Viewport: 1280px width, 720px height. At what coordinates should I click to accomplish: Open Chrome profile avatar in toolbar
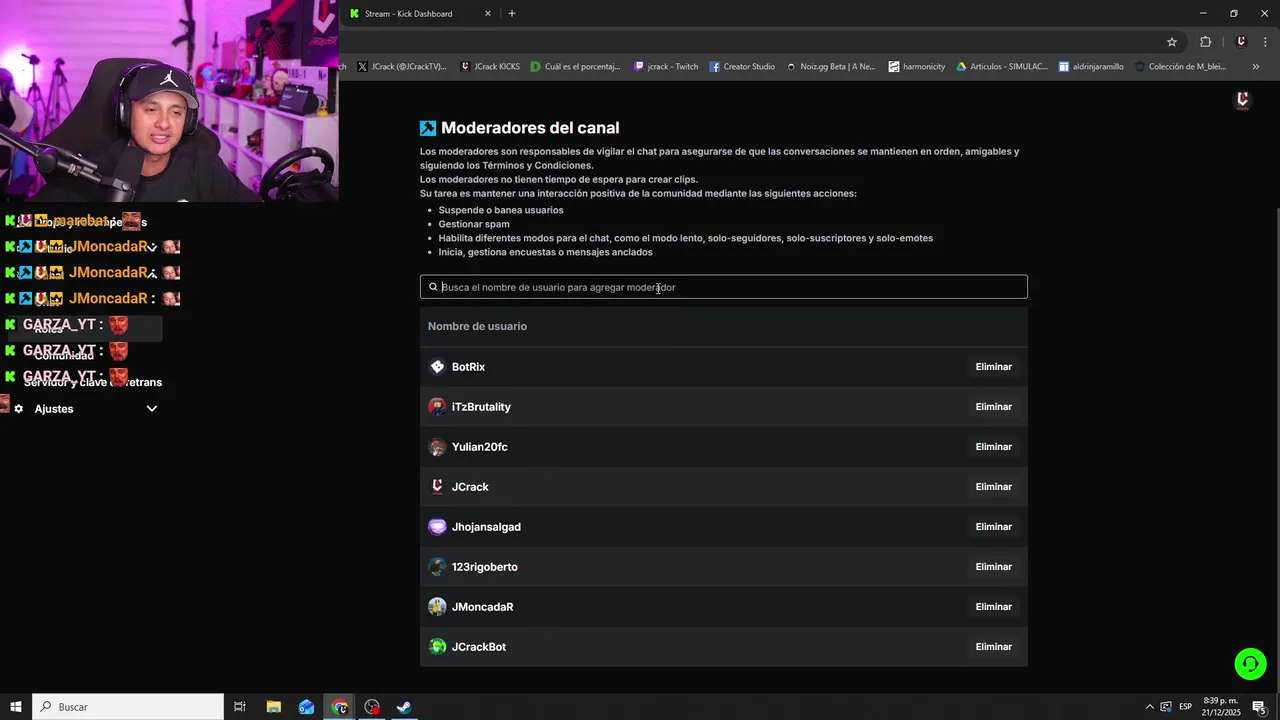click(x=1241, y=42)
